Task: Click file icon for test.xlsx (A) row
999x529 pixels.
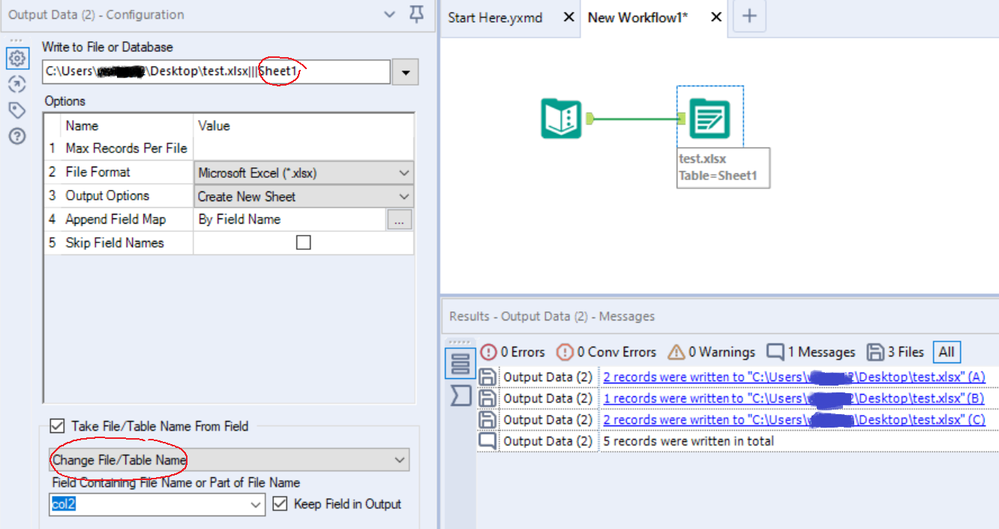Action: tap(487, 377)
